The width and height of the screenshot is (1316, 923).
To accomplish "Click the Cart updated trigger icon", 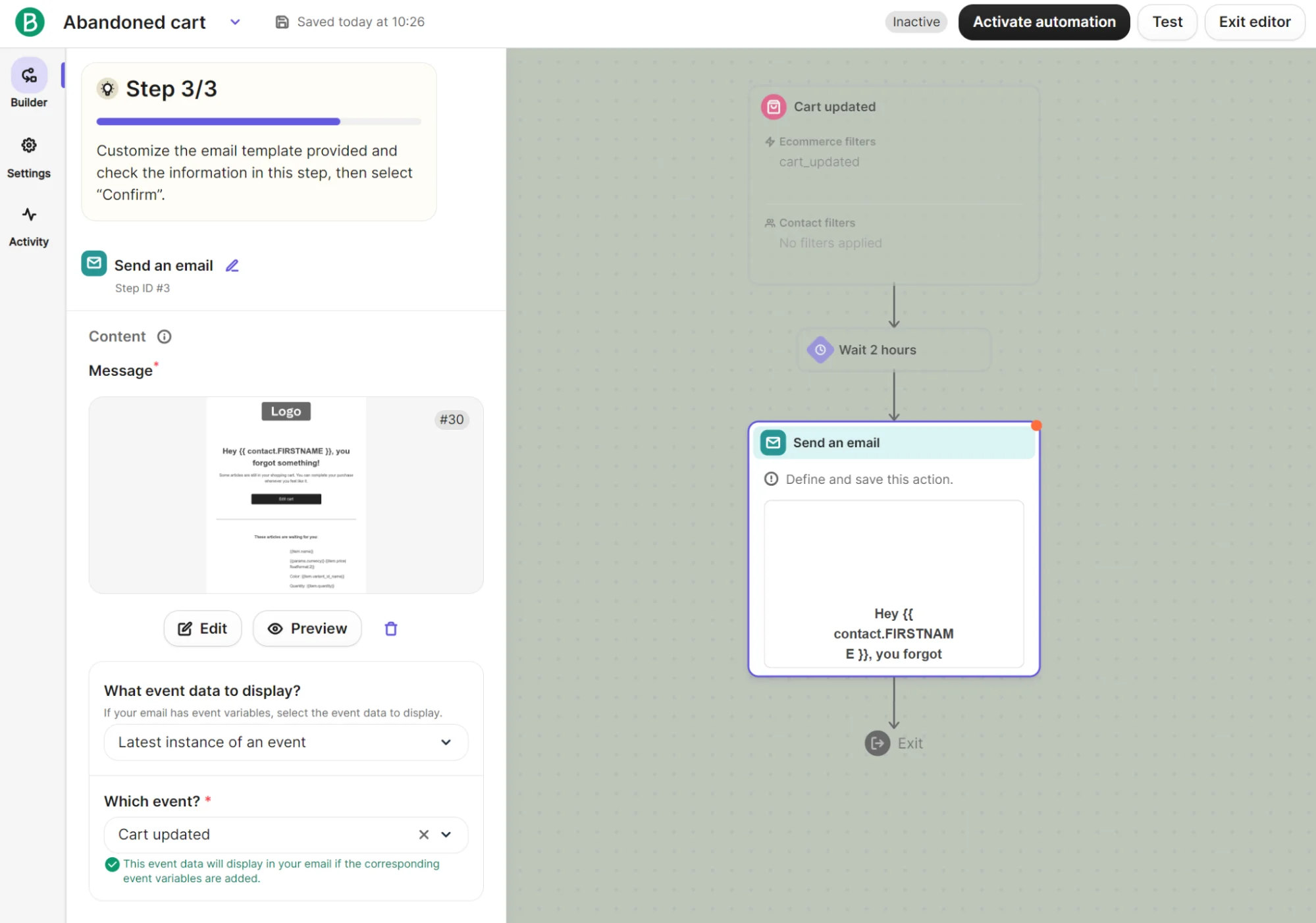I will (x=774, y=107).
